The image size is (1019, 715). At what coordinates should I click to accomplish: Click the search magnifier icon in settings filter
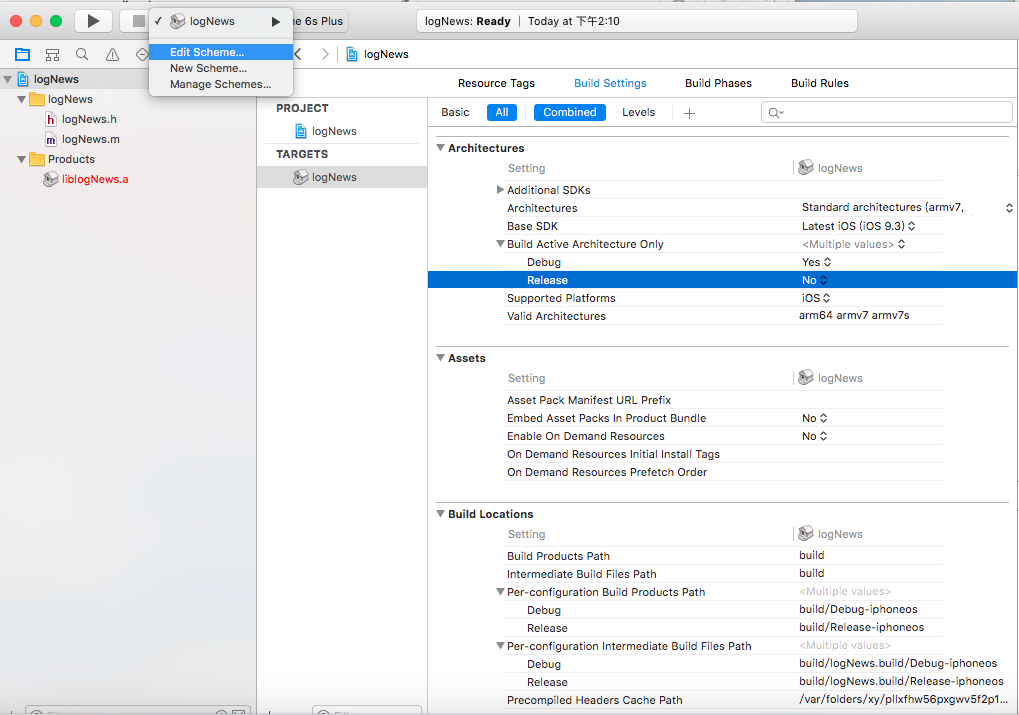click(x=775, y=113)
